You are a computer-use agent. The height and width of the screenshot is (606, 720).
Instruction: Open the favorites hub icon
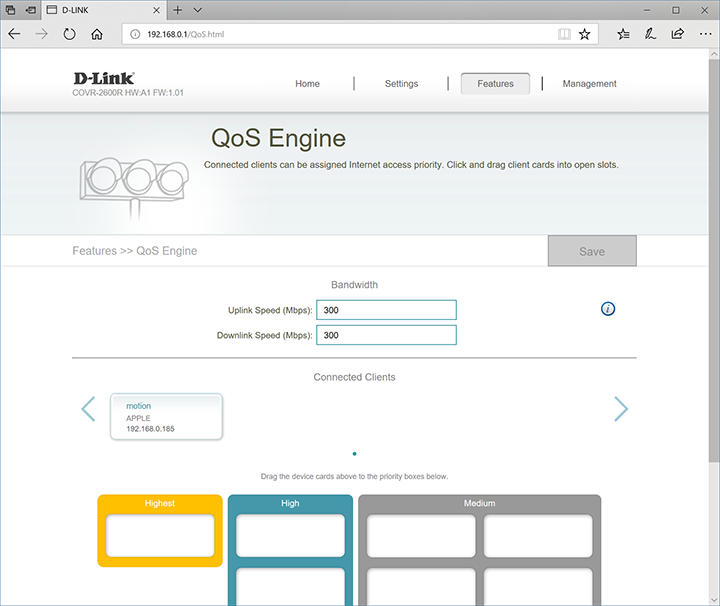(624, 34)
